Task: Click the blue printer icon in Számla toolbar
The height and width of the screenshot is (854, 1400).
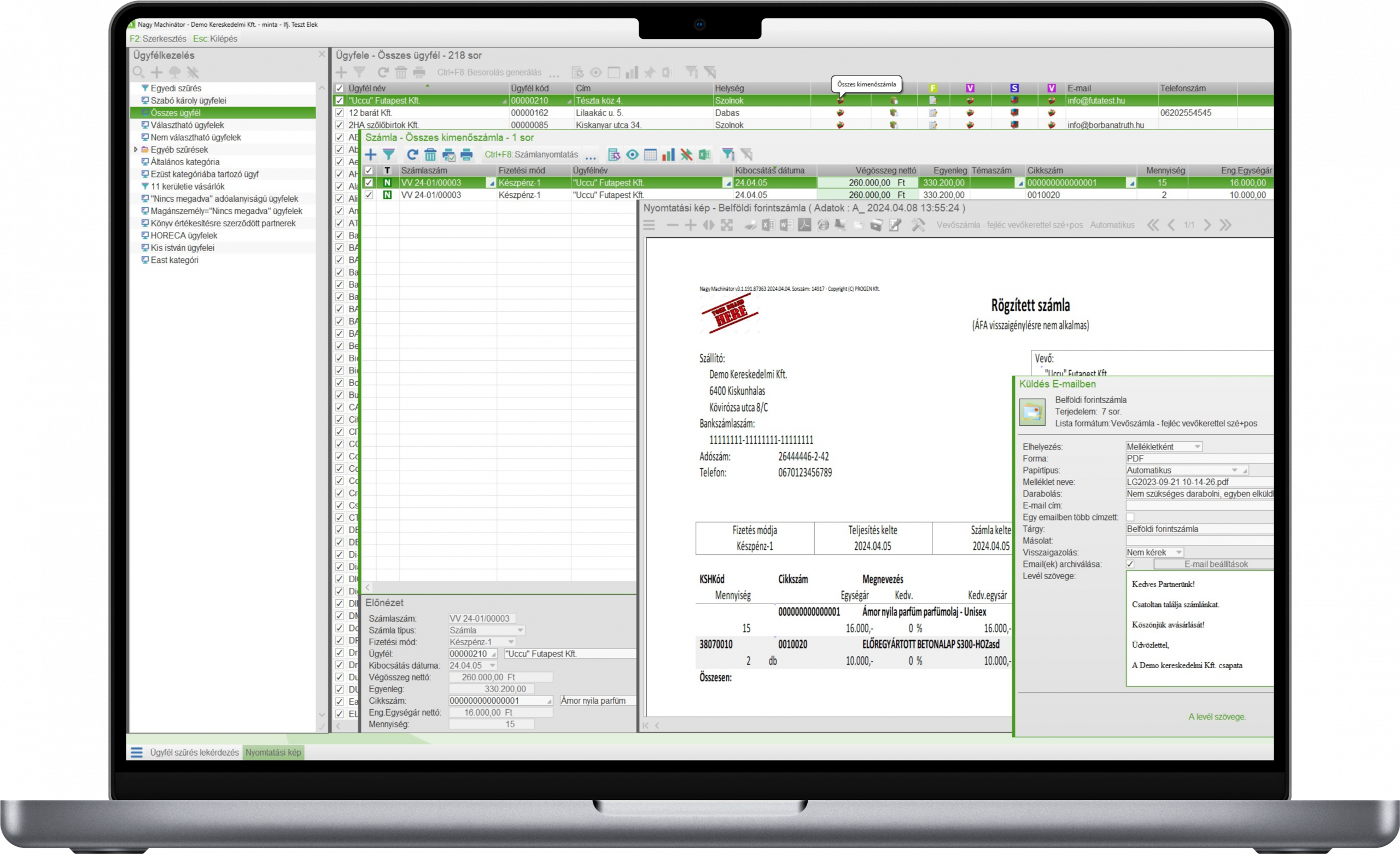Action: point(466,155)
